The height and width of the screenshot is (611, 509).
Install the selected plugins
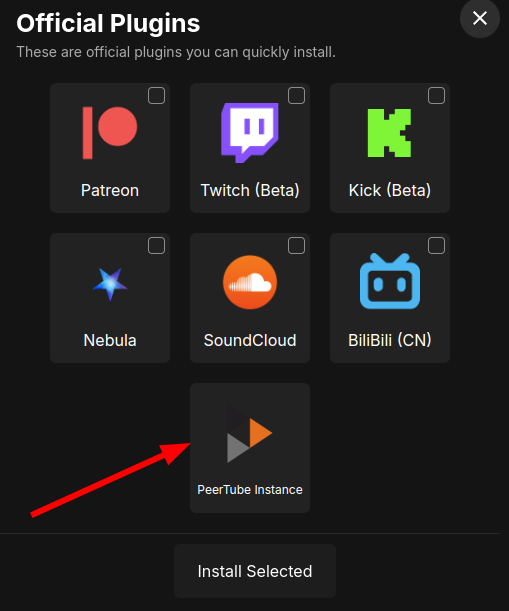(255, 571)
